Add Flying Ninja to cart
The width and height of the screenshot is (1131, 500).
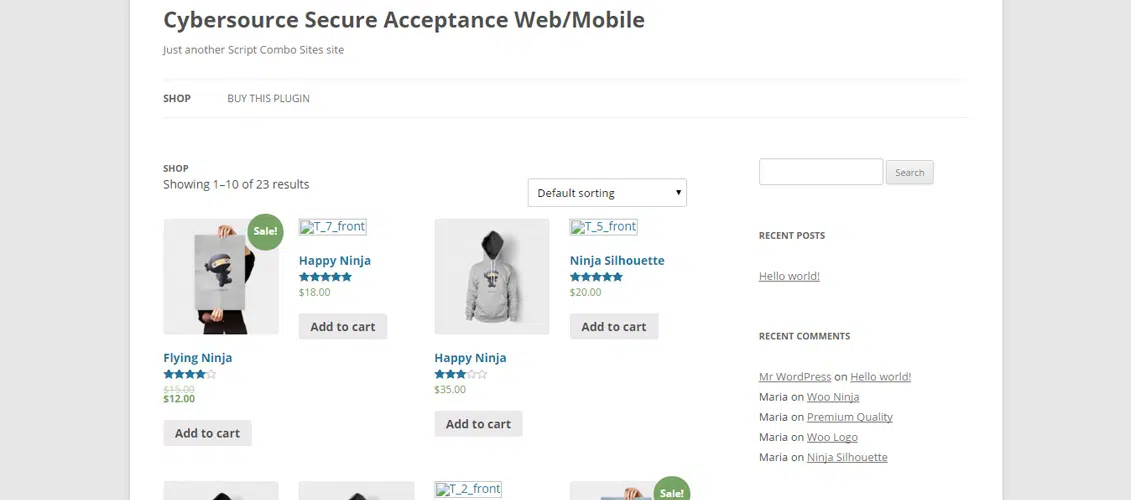pos(207,433)
